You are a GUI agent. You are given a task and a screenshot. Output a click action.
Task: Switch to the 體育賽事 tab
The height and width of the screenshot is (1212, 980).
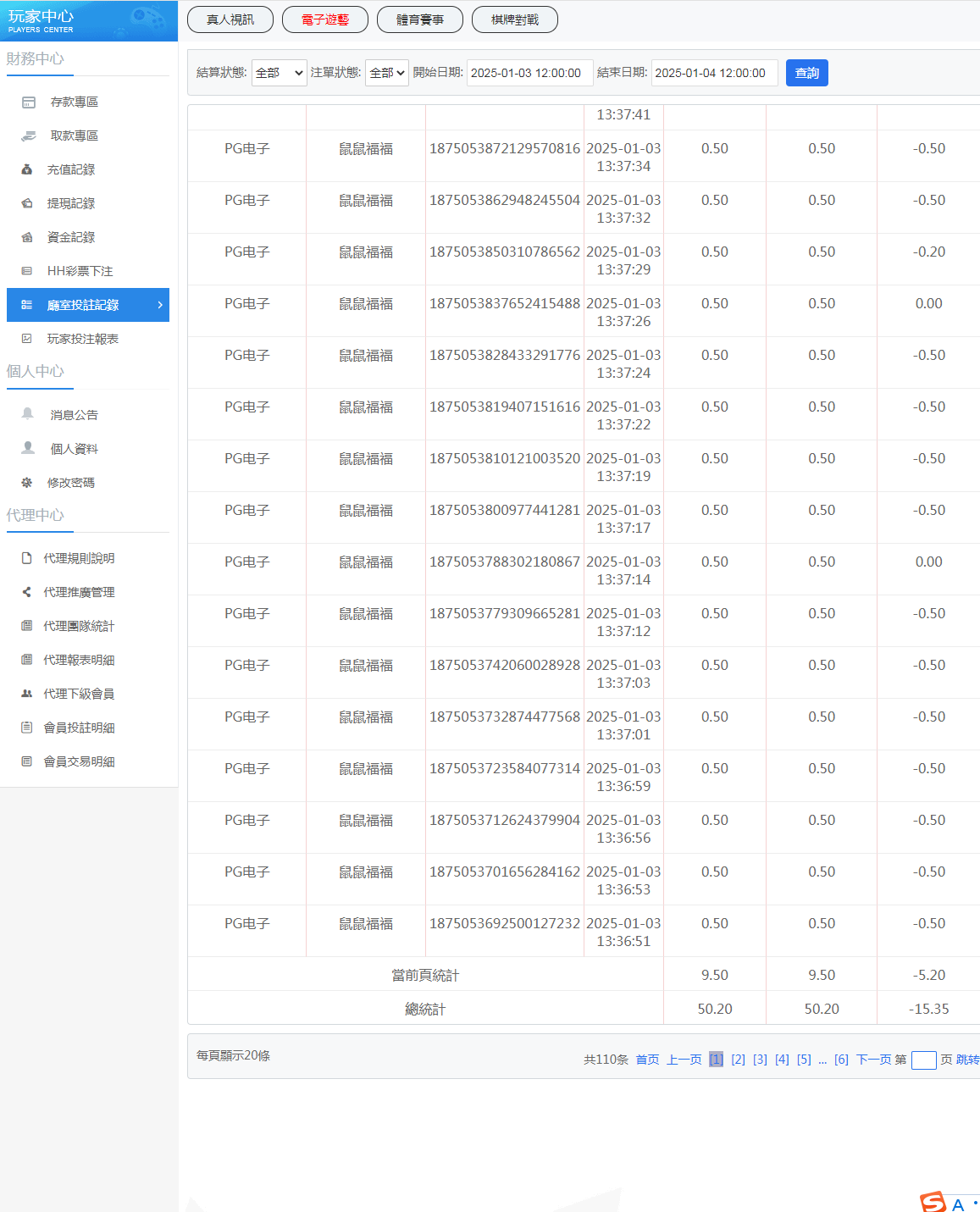(420, 19)
